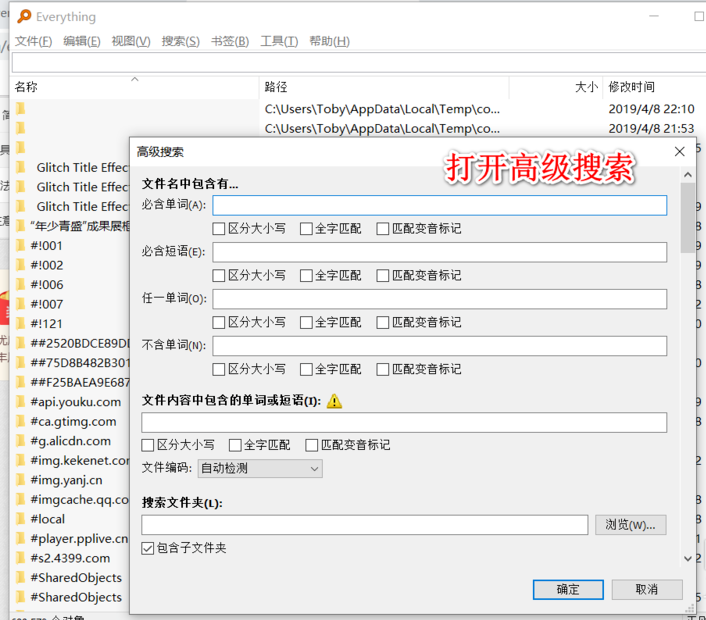
Task: Minimize the Everything window
Action: [654, 16]
